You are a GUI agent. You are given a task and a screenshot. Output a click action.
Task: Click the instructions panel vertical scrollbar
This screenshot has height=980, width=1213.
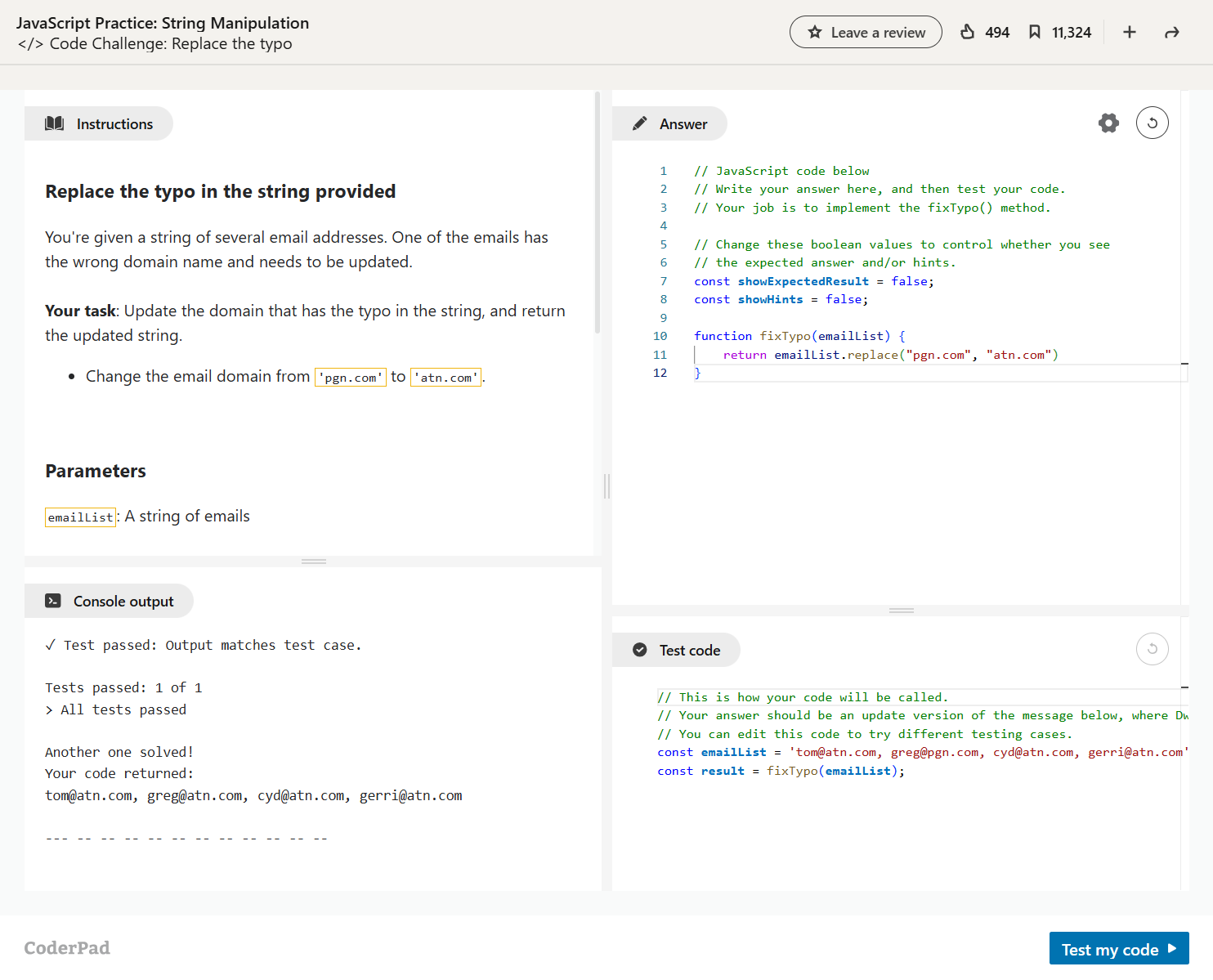pyautogui.click(x=598, y=213)
